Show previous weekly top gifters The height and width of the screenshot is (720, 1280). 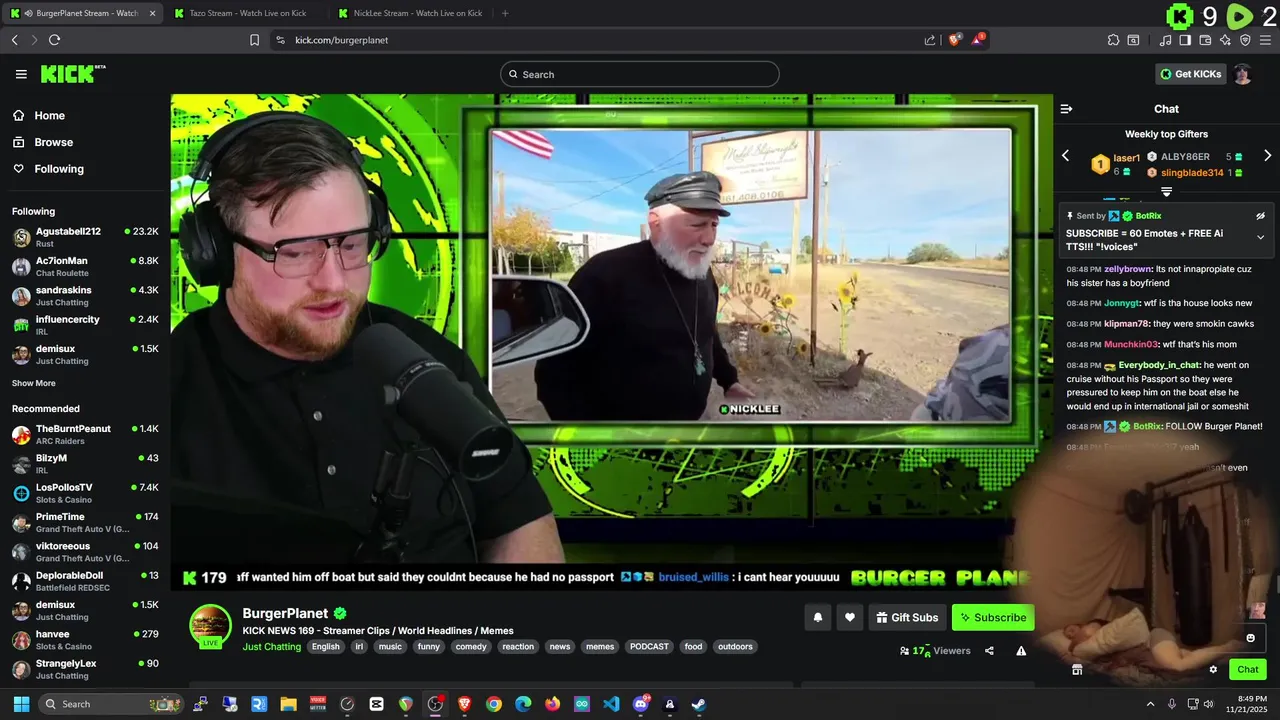point(1065,156)
